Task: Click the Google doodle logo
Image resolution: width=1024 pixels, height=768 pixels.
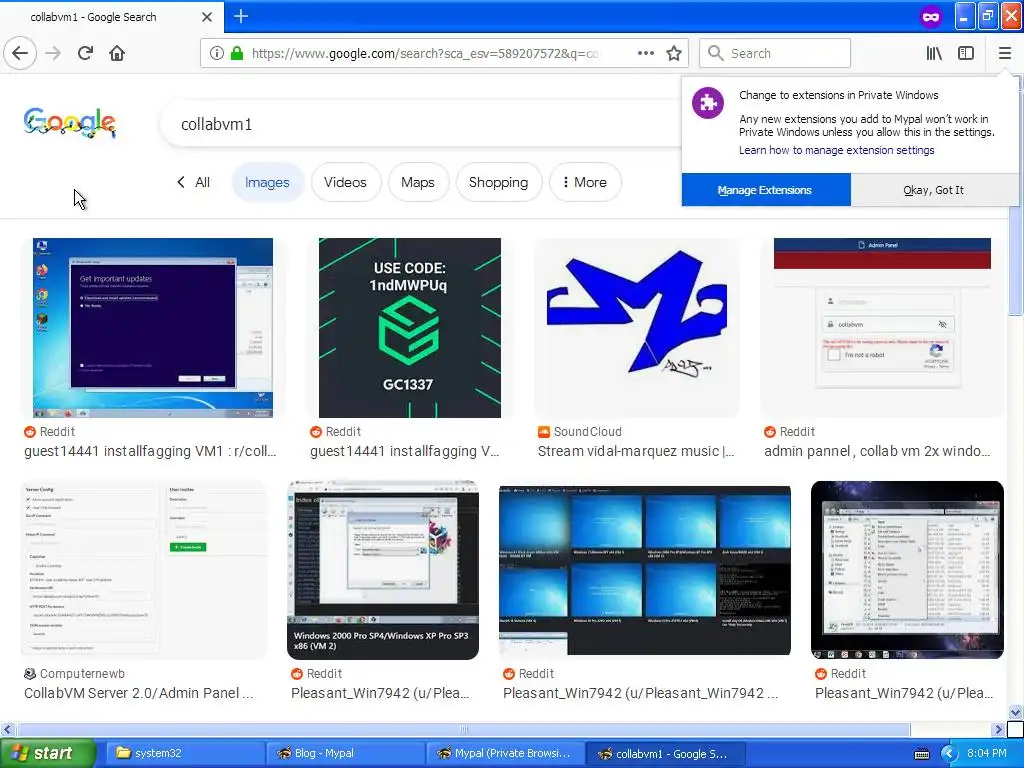Action: pos(70,123)
